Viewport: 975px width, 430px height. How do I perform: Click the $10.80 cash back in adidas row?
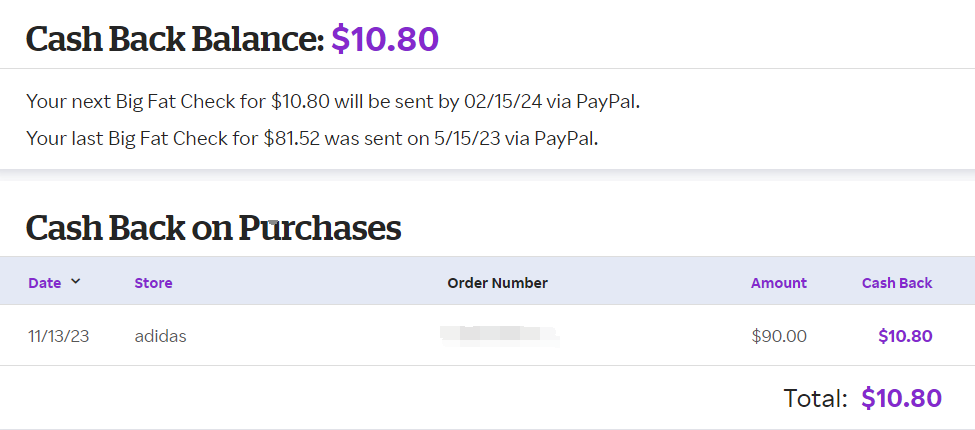coord(904,336)
